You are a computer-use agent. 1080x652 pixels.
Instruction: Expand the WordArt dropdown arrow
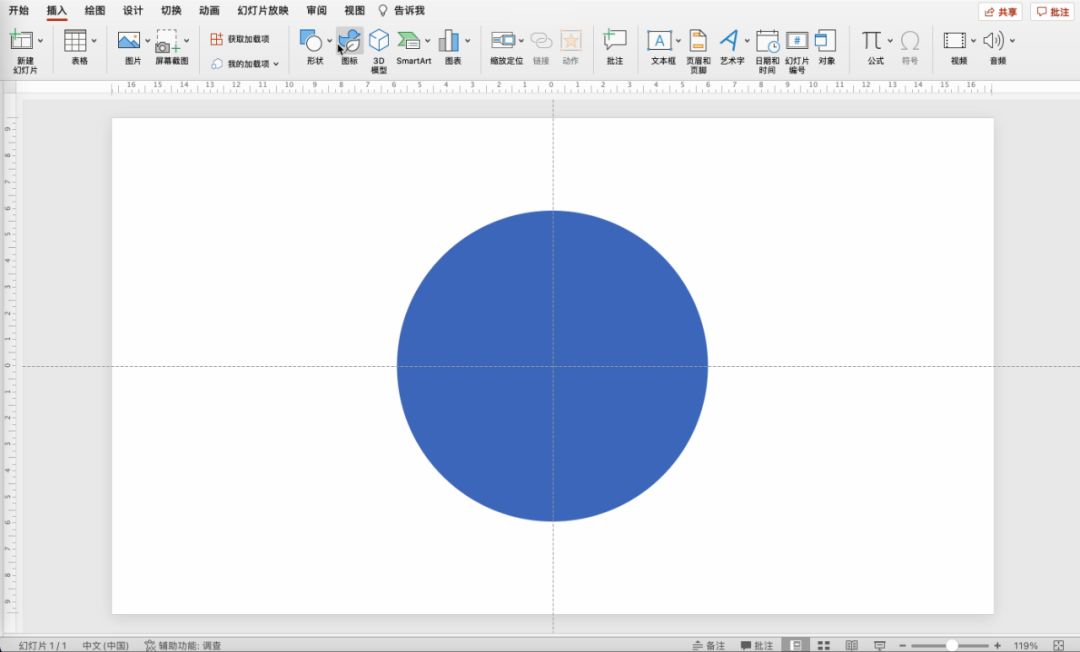point(747,41)
